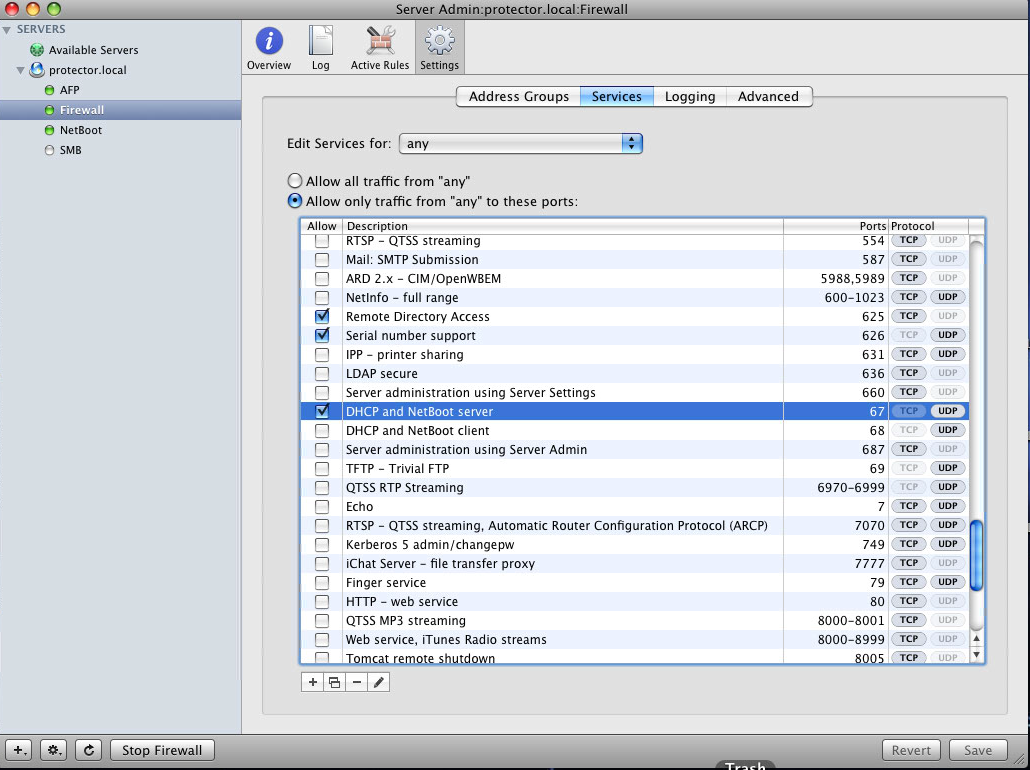The image size is (1030, 770).
Task: Duplicate service with the copy icon
Action: point(334,682)
